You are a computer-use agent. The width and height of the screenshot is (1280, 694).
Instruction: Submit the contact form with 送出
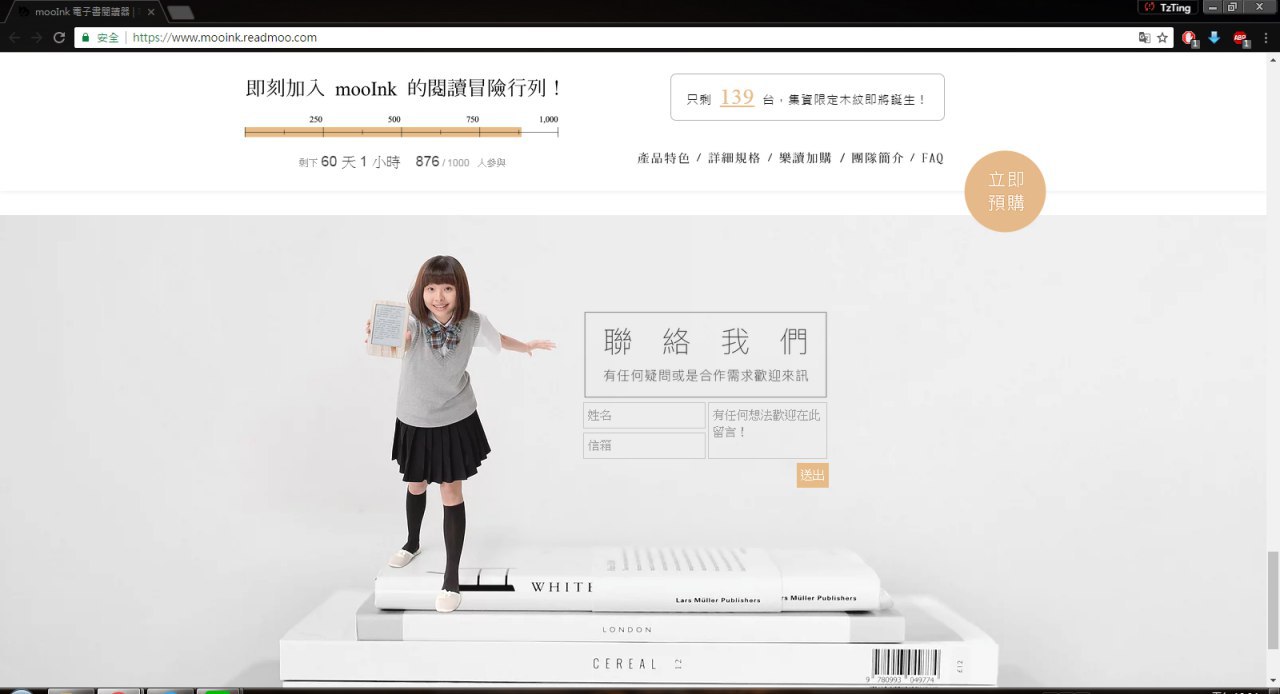coord(812,476)
